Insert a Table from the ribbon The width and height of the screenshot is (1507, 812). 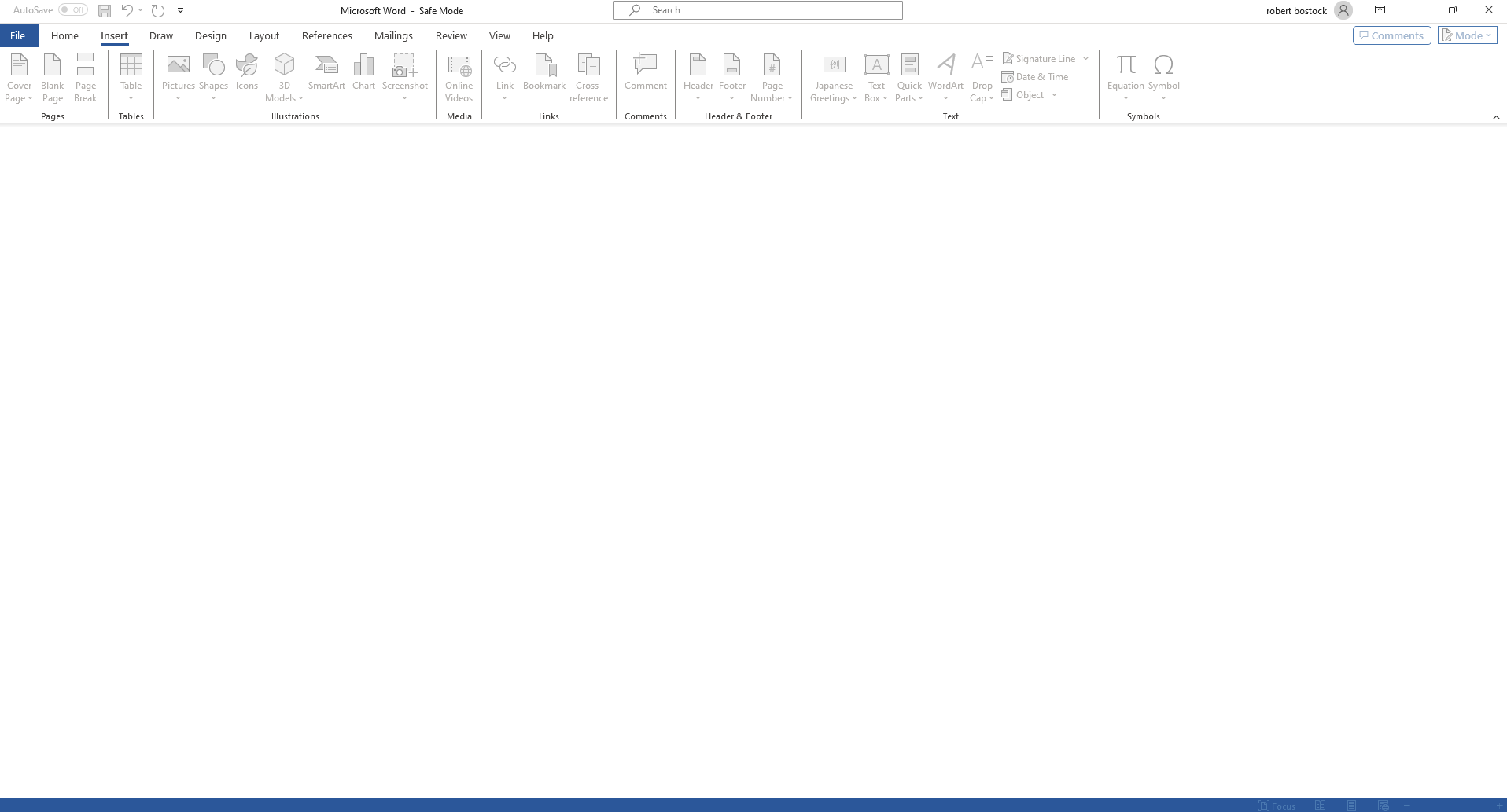point(130,76)
